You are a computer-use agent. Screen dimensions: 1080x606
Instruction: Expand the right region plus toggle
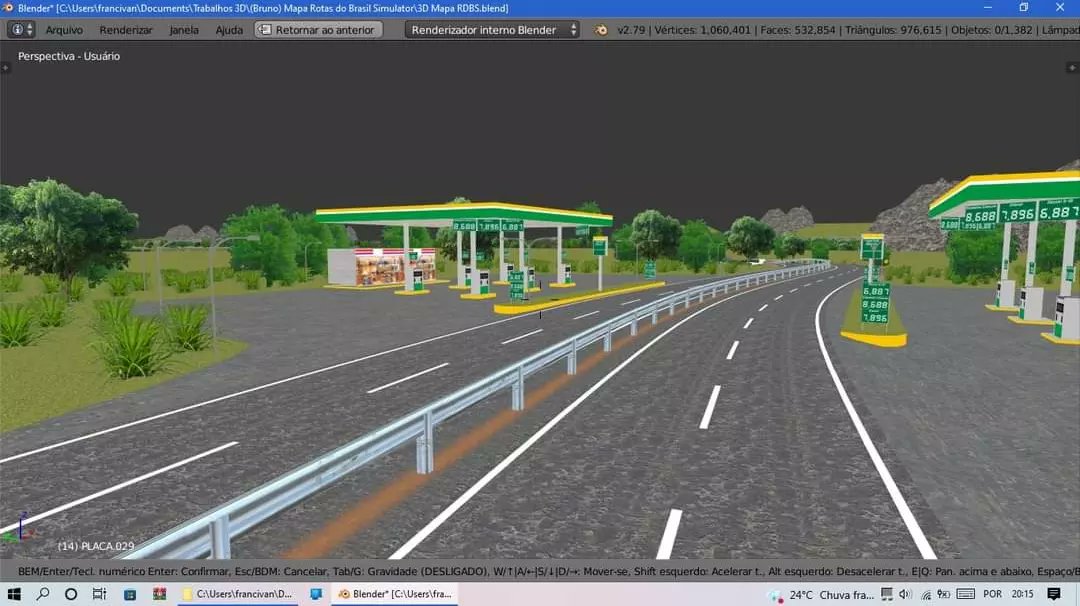1072,67
